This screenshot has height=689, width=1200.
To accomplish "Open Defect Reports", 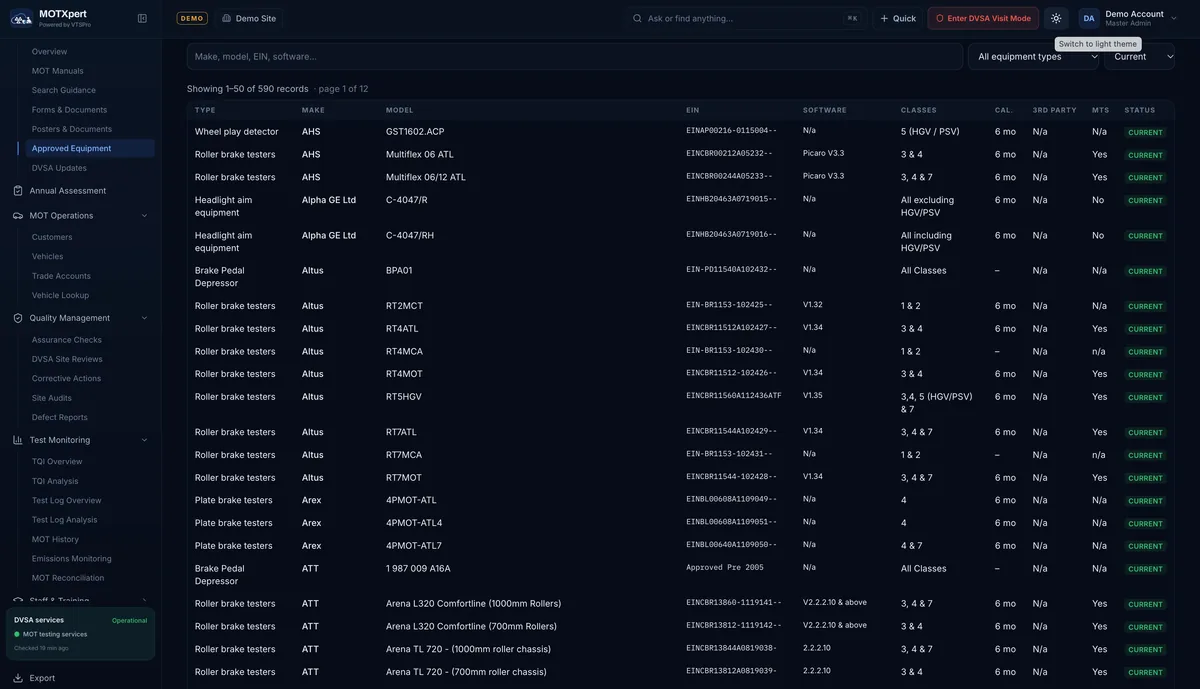I will (x=60, y=417).
